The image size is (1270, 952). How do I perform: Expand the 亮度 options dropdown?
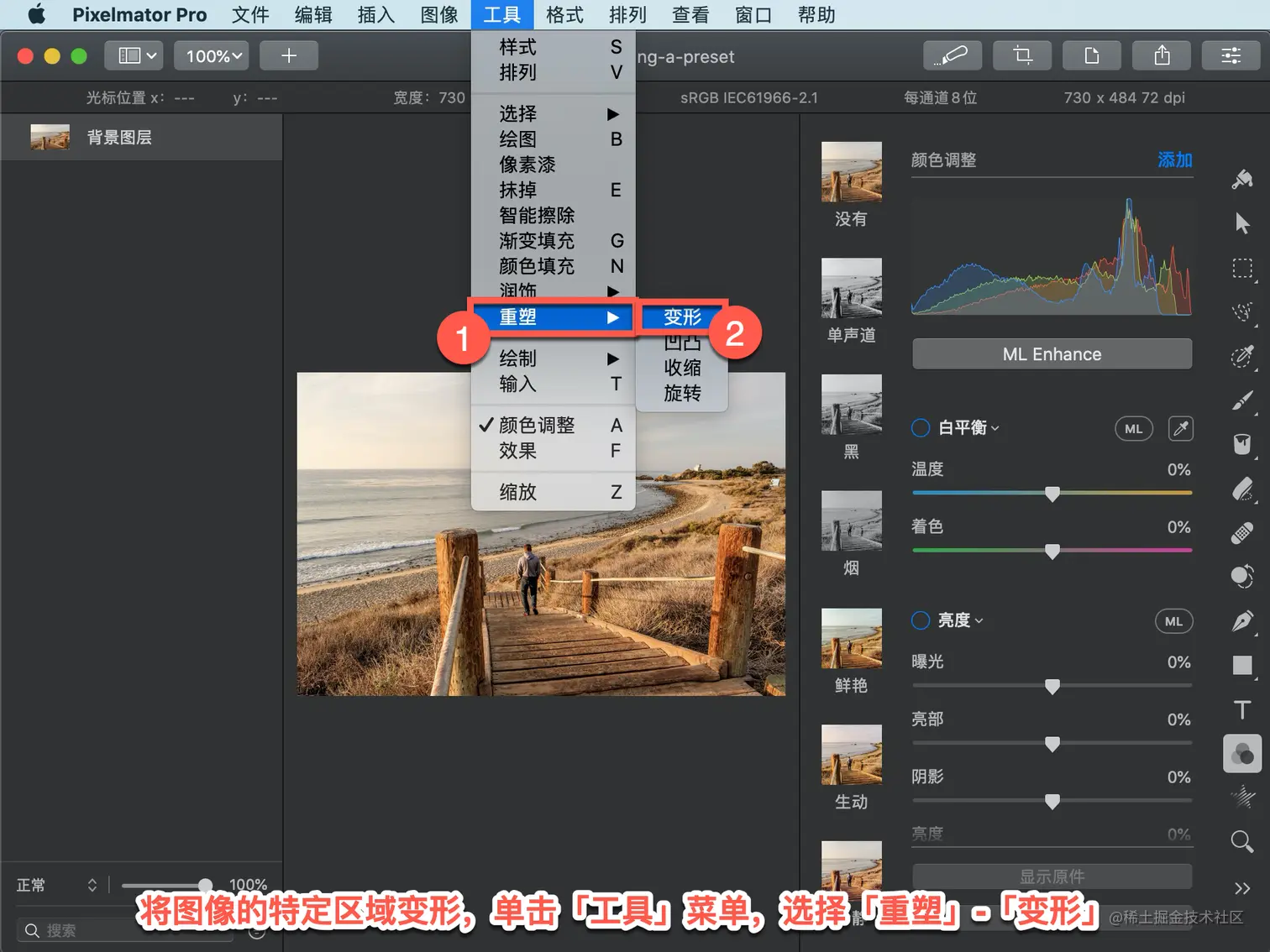point(979,620)
